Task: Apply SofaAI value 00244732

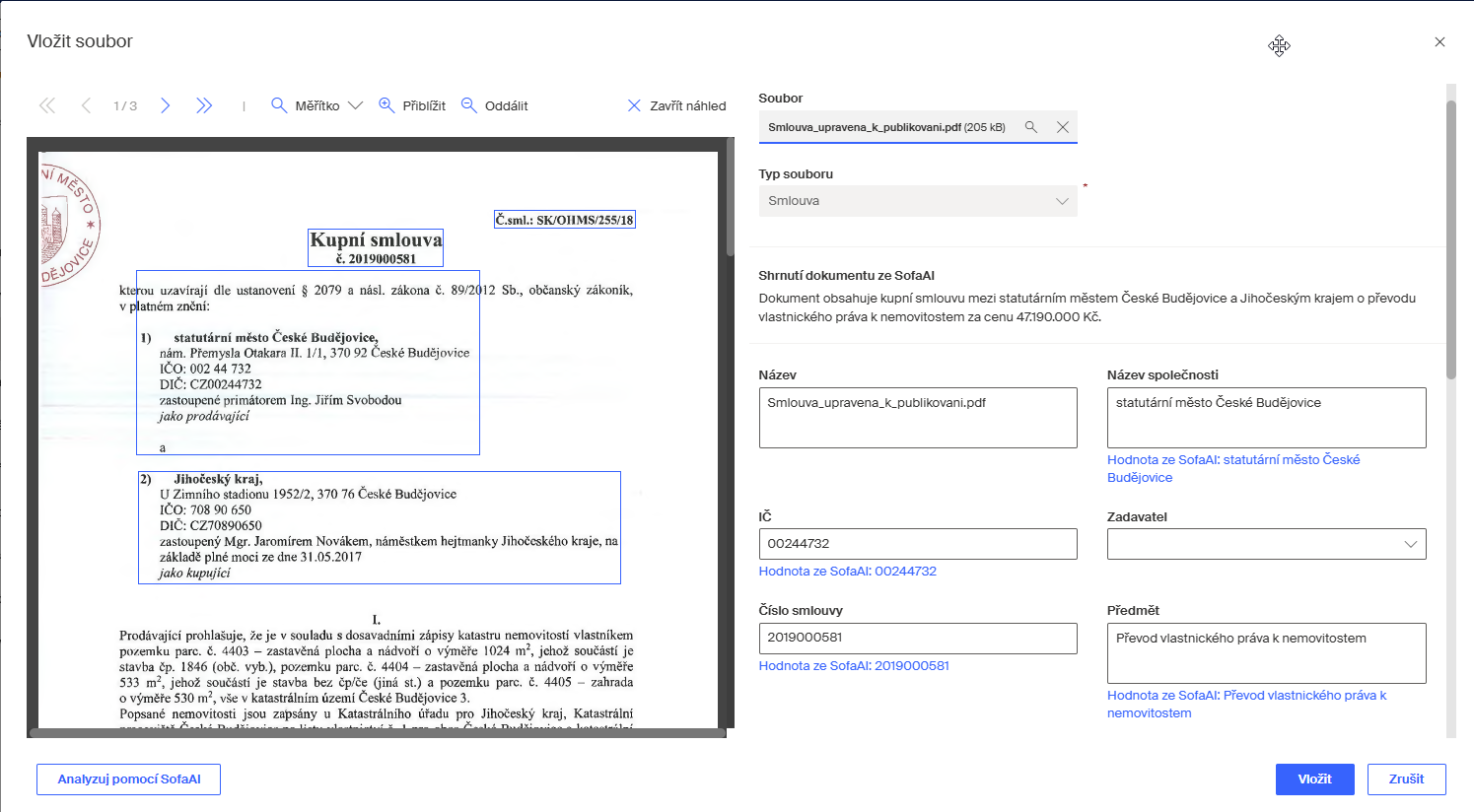Action: pos(848,571)
